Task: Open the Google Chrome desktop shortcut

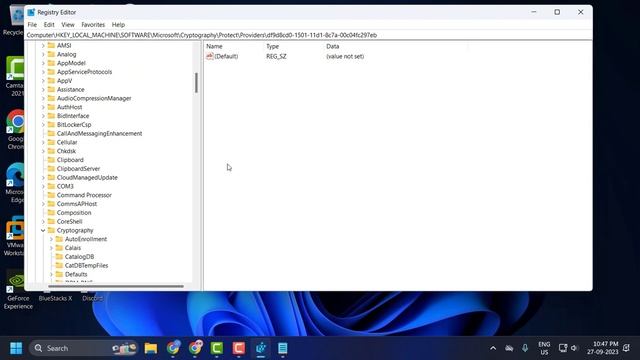Action: pyautogui.click(x=16, y=129)
